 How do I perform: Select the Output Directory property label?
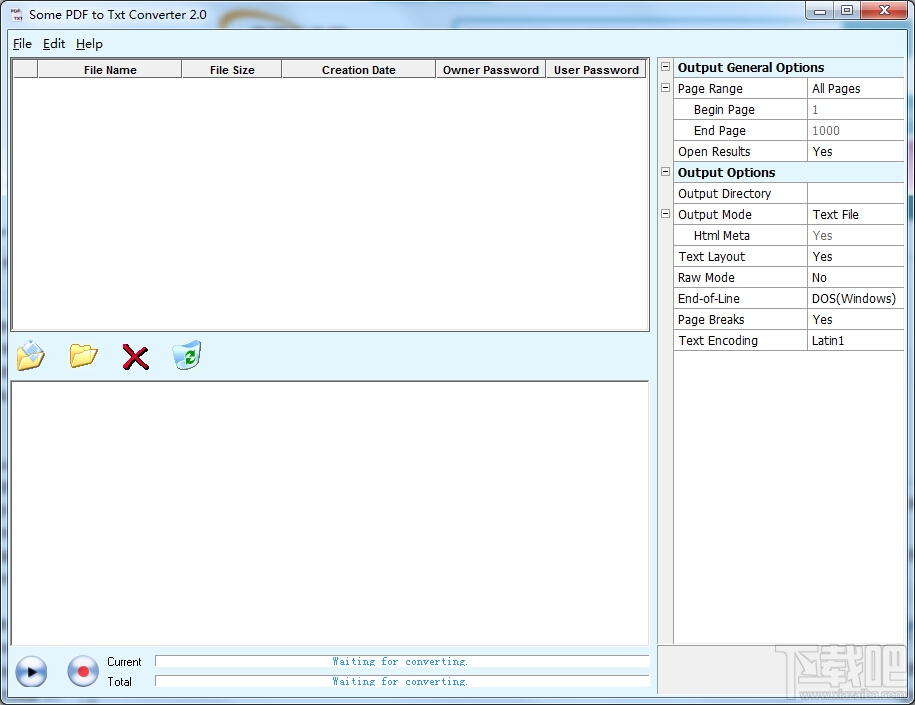click(724, 194)
